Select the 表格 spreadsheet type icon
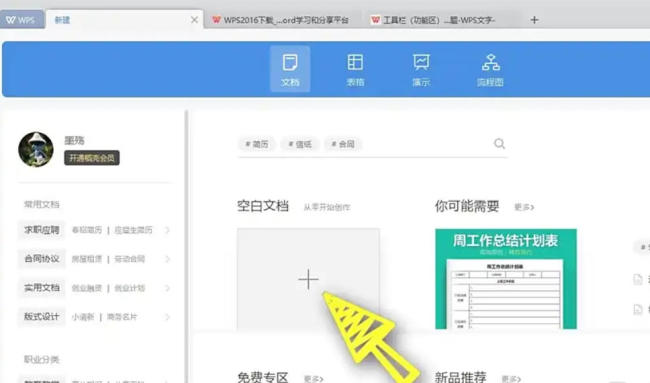Screen dimensions: 650x383 pos(355,69)
